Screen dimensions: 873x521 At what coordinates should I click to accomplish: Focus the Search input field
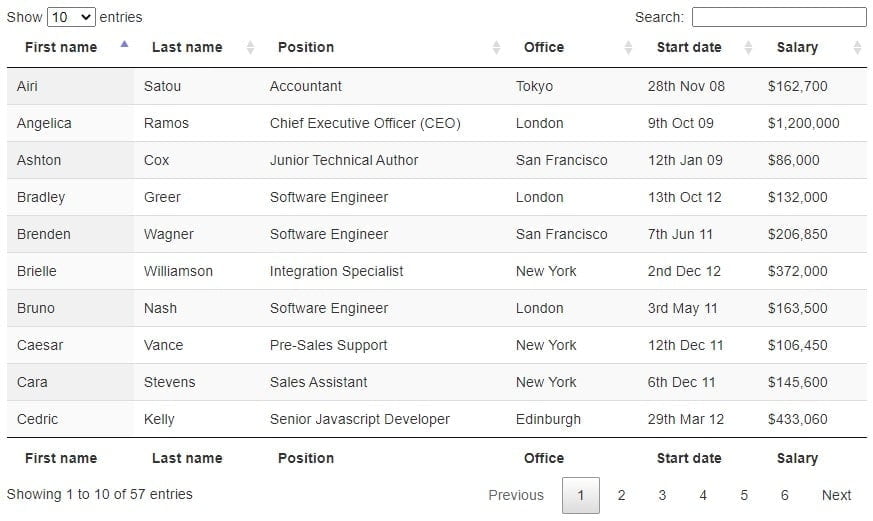click(779, 17)
